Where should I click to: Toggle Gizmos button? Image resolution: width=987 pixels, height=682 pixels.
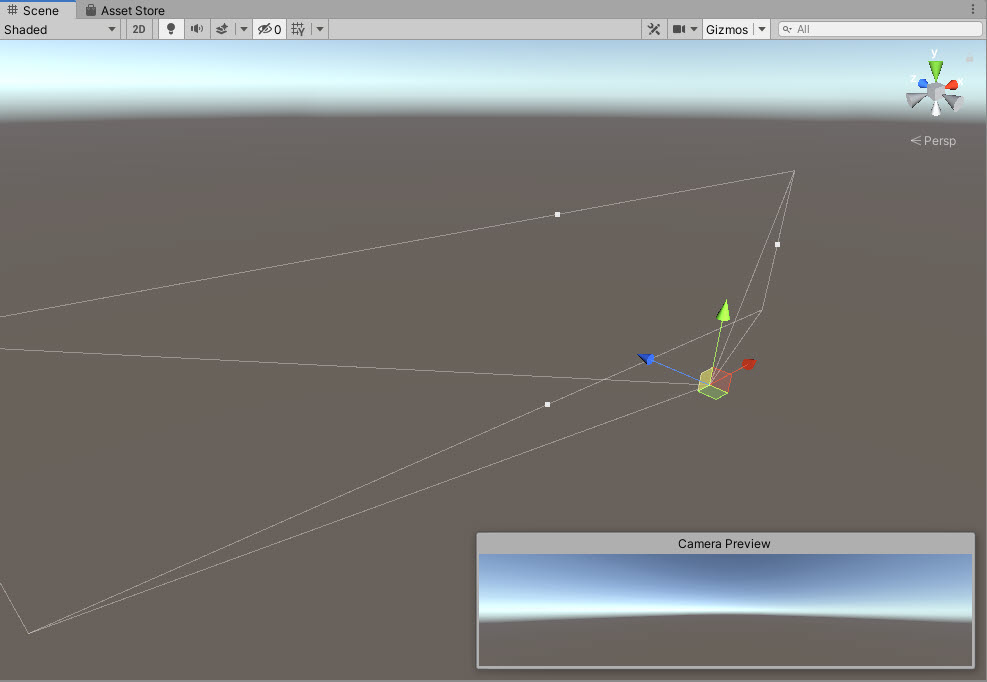point(727,30)
